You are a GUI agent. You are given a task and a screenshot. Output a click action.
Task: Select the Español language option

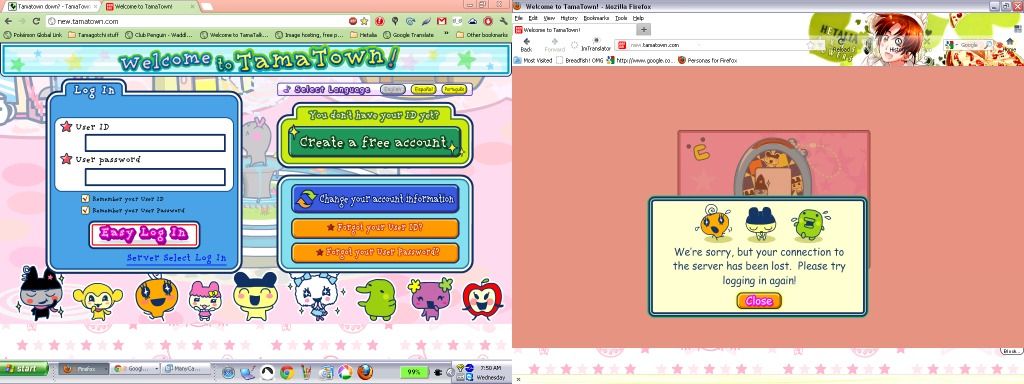pos(423,89)
